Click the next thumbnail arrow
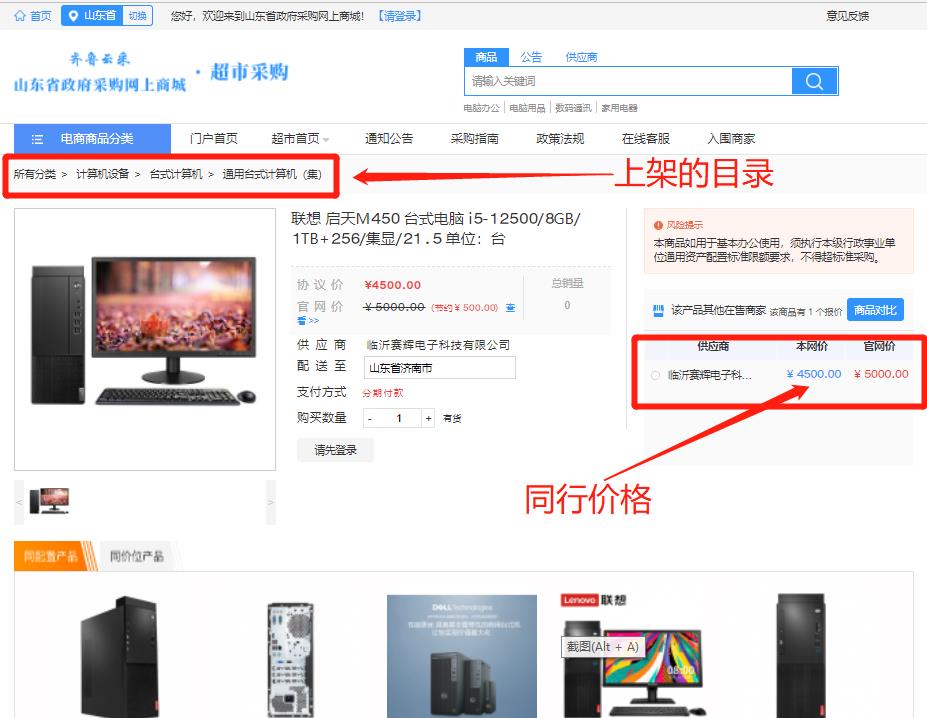 click(x=270, y=502)
